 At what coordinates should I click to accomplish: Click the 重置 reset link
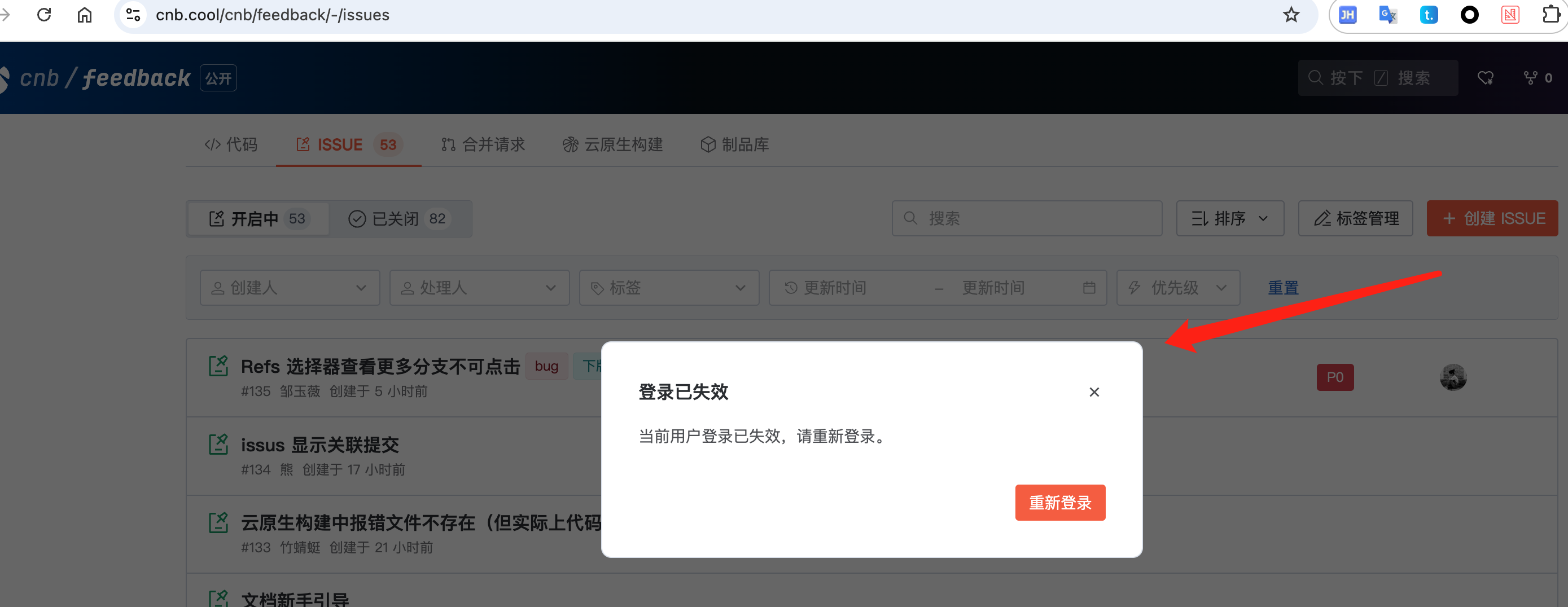(x=1282, y=288)
